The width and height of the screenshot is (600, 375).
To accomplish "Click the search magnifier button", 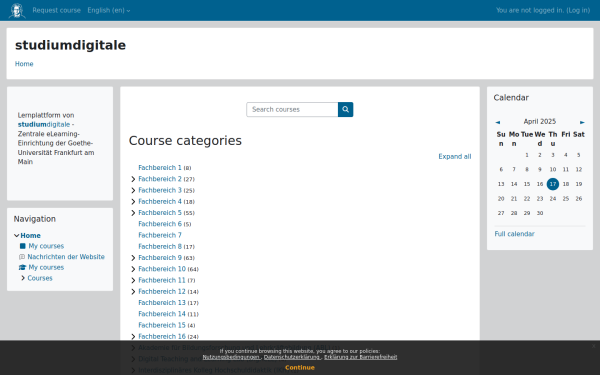I will point(346,109).
